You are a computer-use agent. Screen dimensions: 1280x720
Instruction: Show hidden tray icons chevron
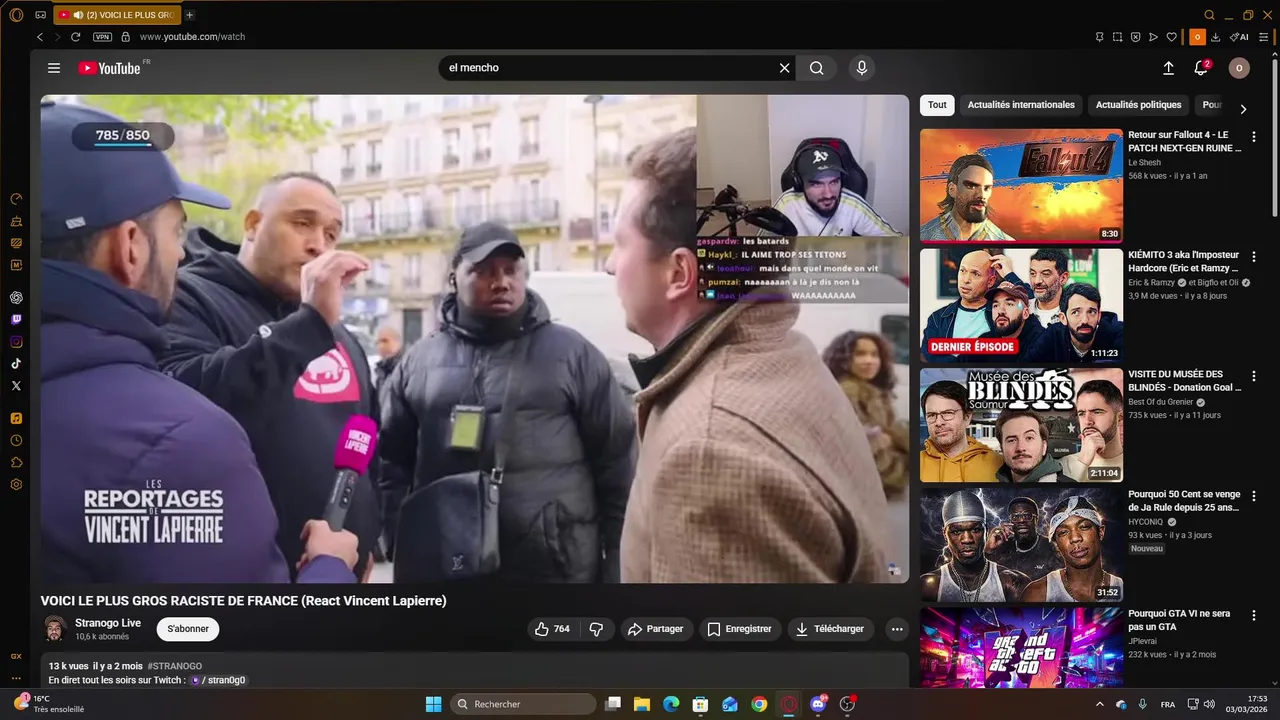pos(1100,704)
